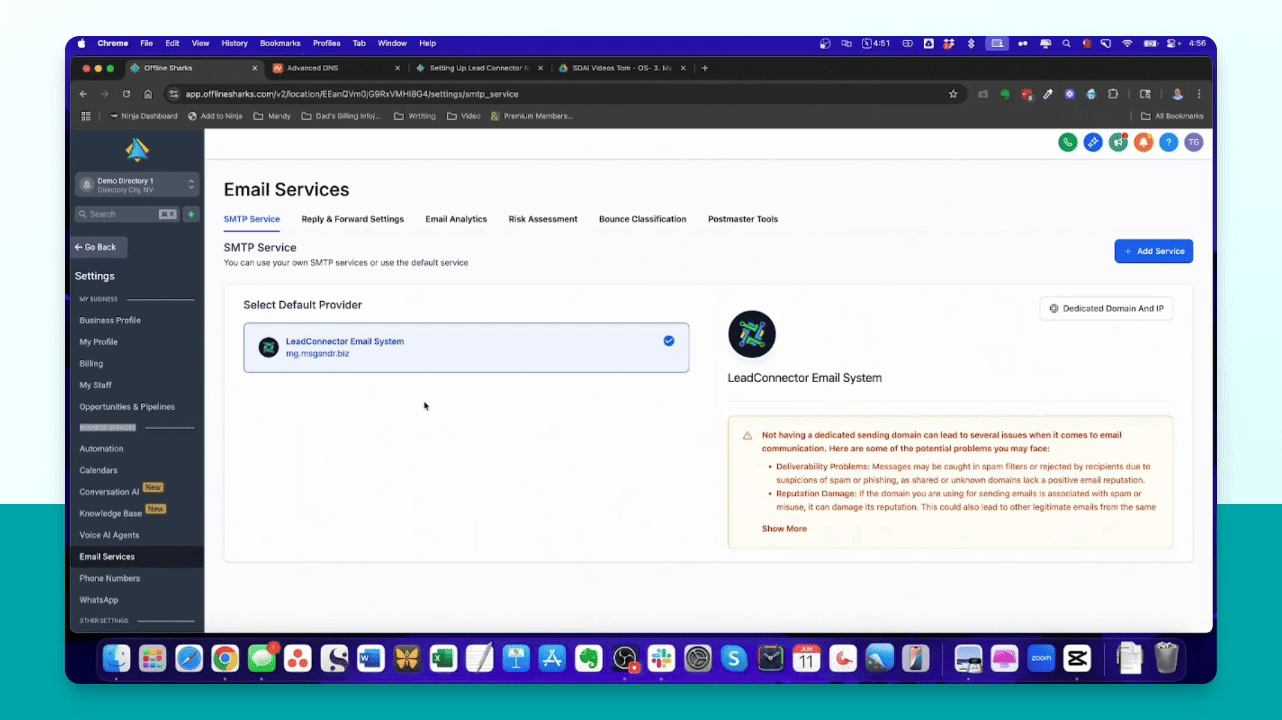Screen dimensions: 1282x720
Task: Open the Chrome three-dot menu
Action: [1199, 94]
